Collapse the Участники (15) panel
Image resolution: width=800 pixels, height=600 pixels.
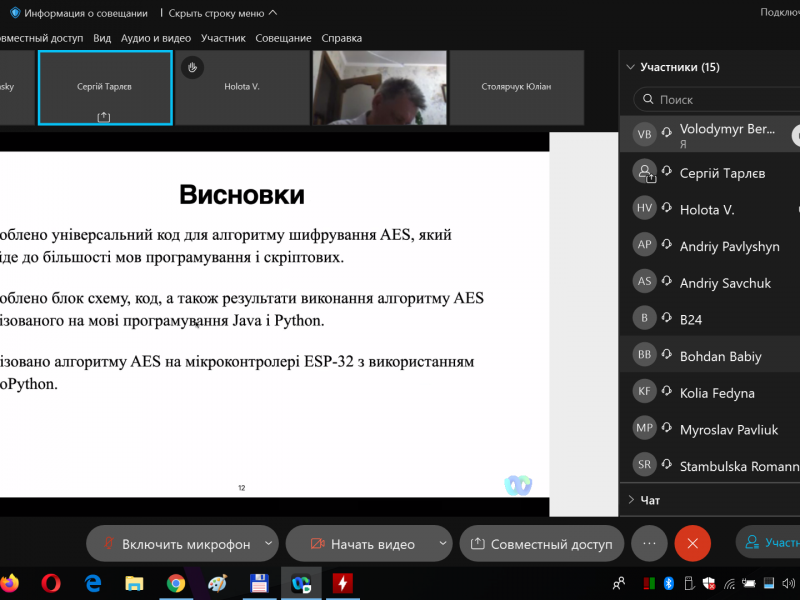pos(630,68)
